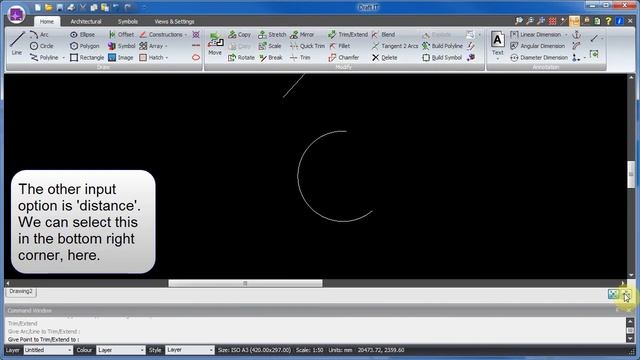Viewport: 640px width, 360px height.
Task: Open a file via folder icon
Action: pyautogui.click(x=49, y=7)
